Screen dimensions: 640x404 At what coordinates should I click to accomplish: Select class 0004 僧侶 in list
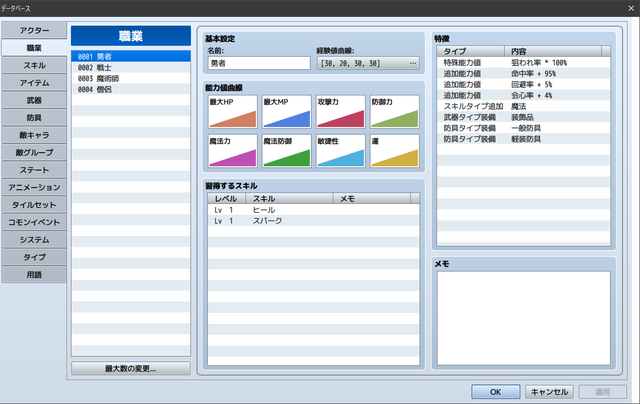click(x=131, y=89)
